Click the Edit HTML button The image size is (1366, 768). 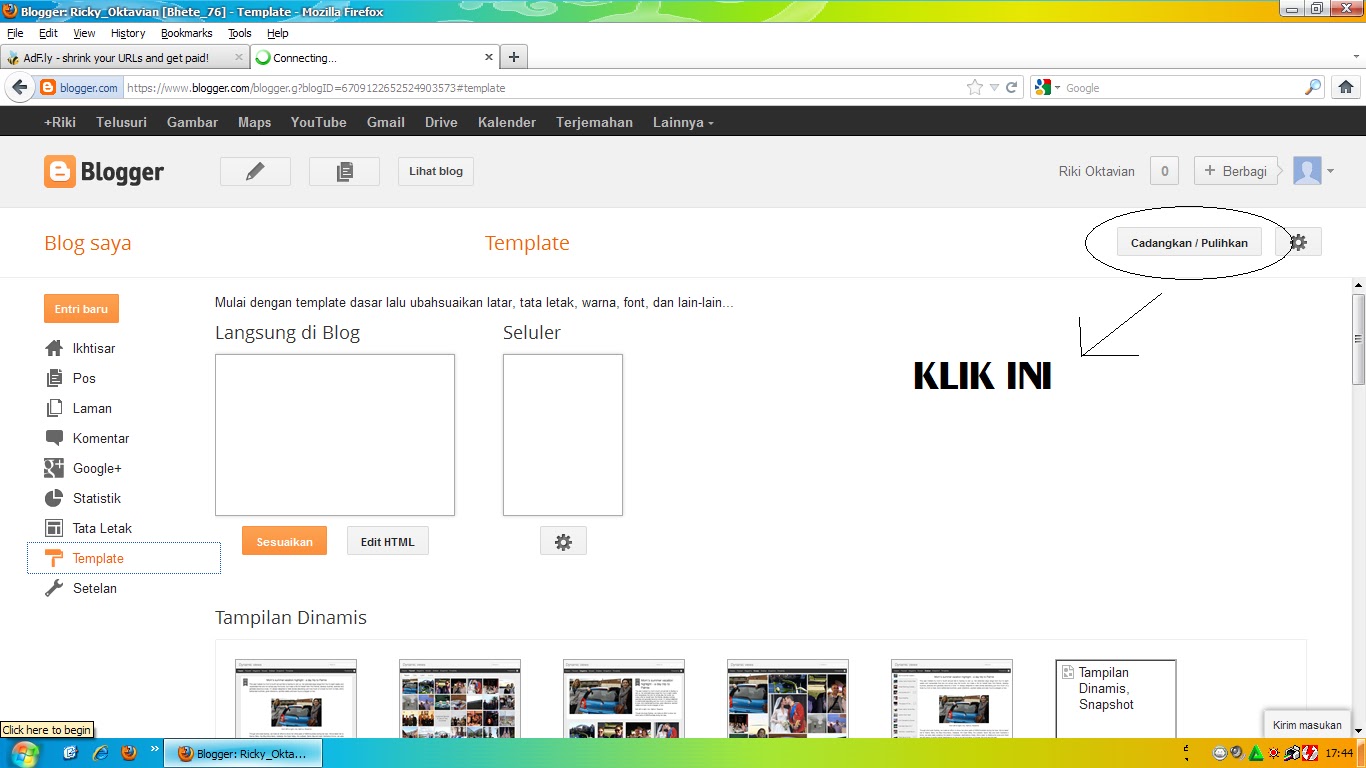(x=388, y=541)
